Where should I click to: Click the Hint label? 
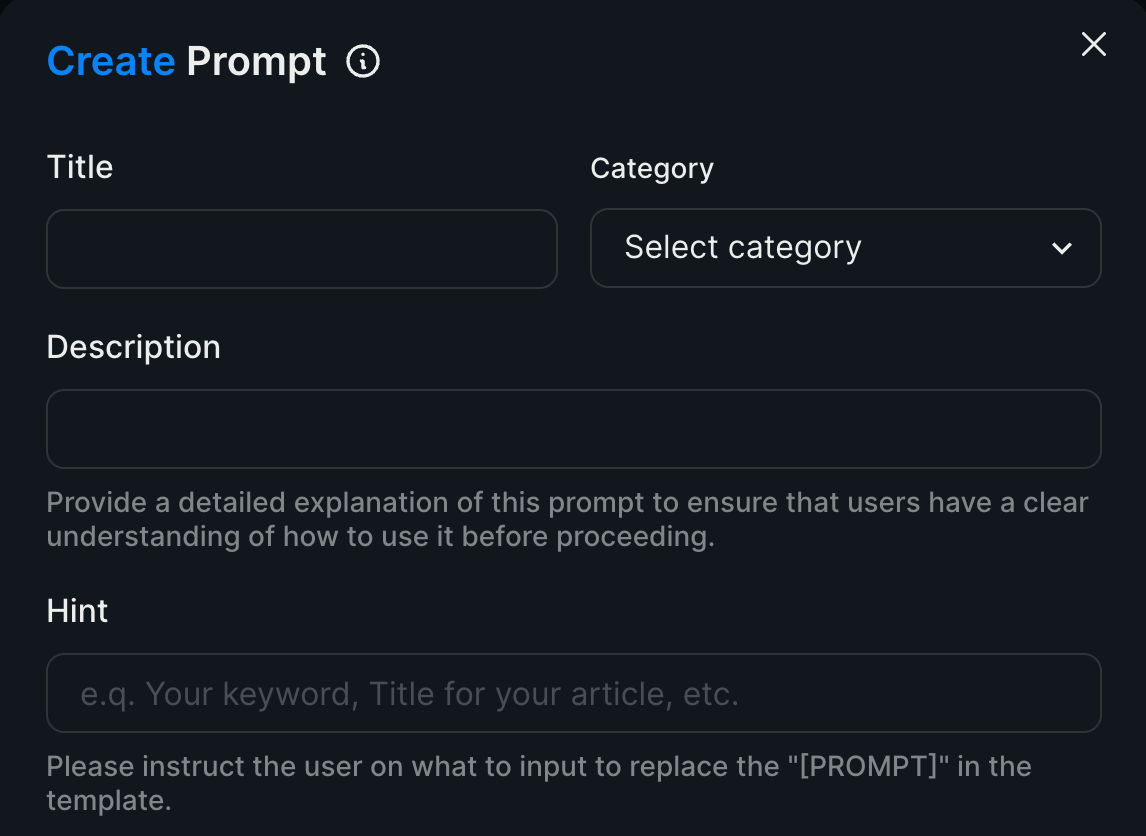[x=77, y=611]
